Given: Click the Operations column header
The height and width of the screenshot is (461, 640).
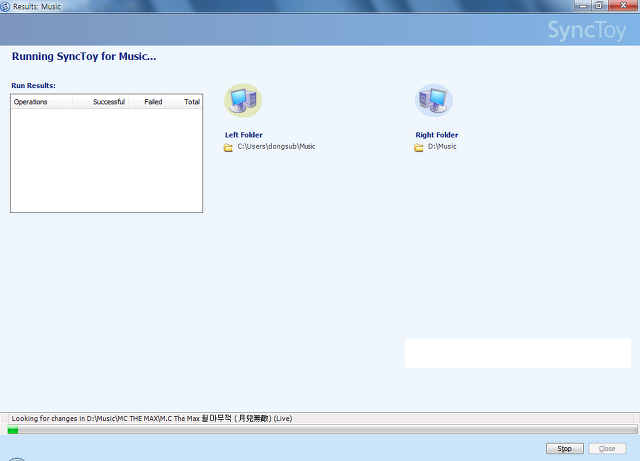Looking at the screenshot, I should click(x=31, y=102).
